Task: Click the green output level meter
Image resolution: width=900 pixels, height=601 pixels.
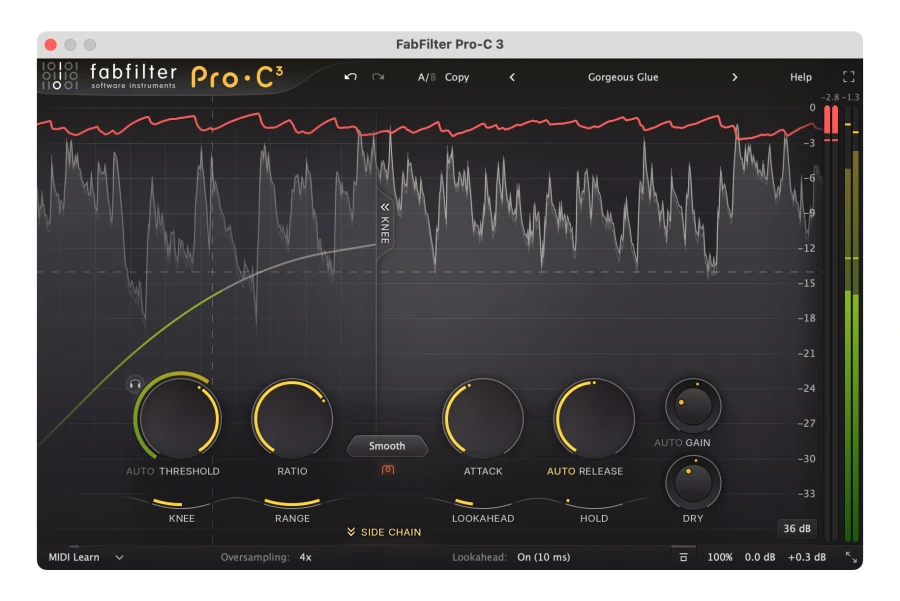Action: 852,323
